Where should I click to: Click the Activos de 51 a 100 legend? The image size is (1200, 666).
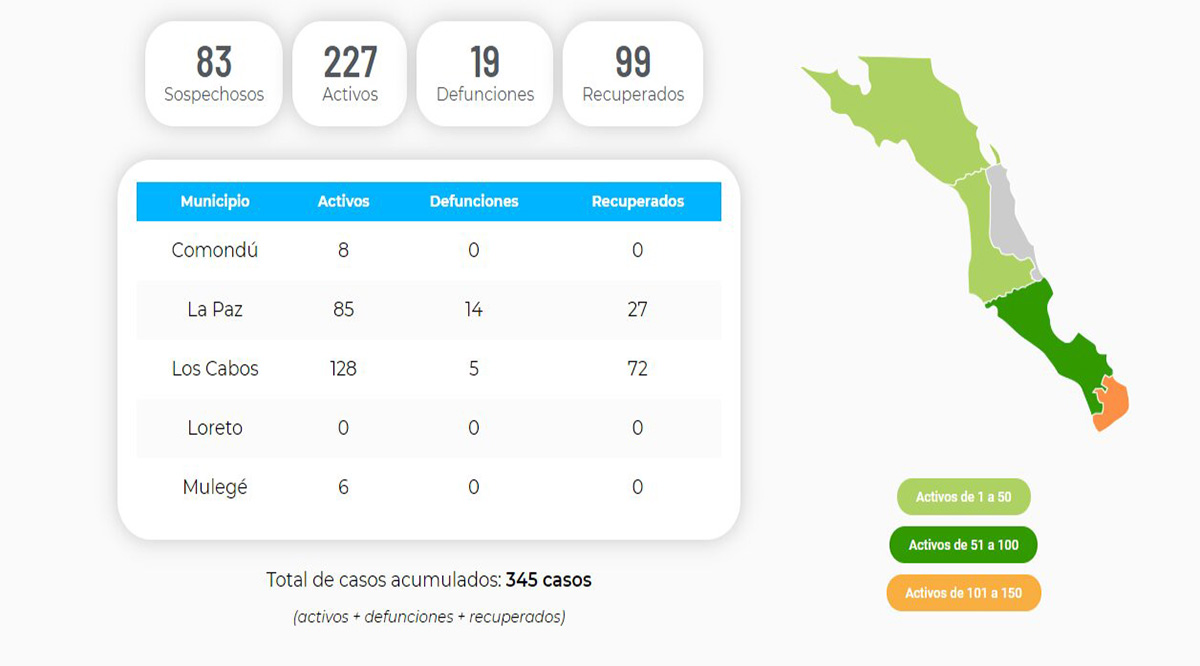(x=963, y=545)
